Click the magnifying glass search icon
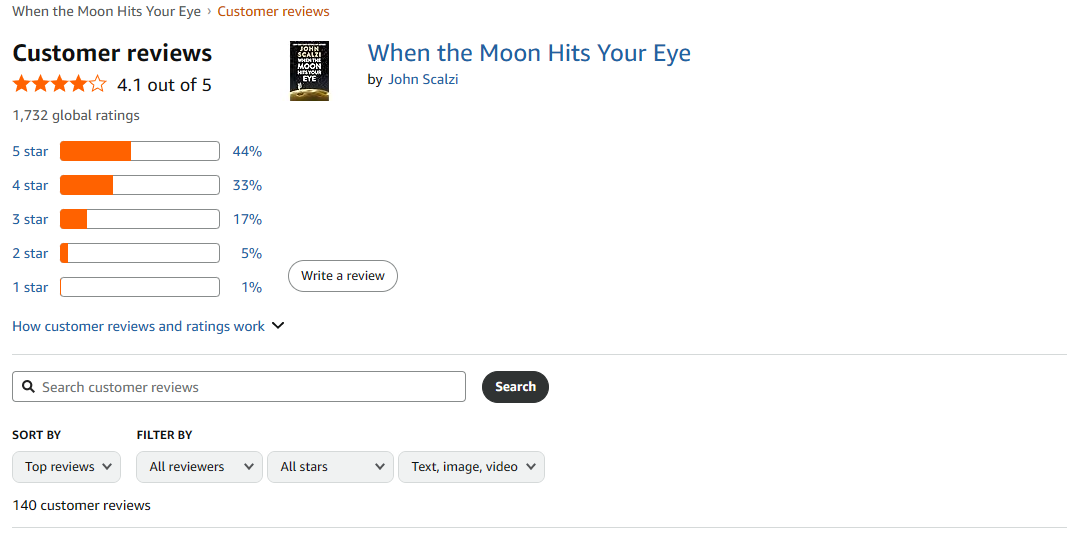Image resolution: width=1067 pixels, height=543 pixels. (29, 386)
